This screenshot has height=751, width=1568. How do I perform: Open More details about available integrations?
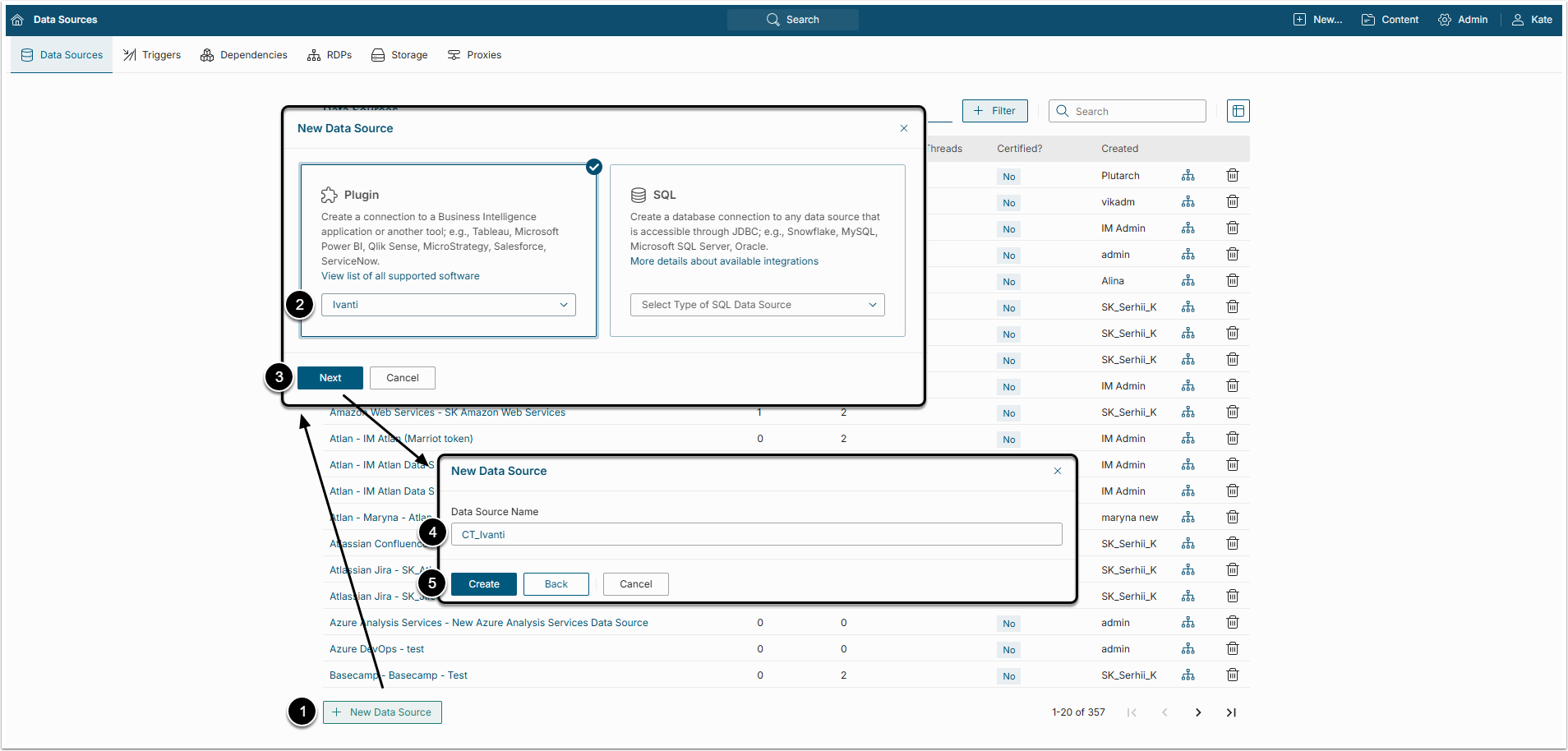click(724, 261)
